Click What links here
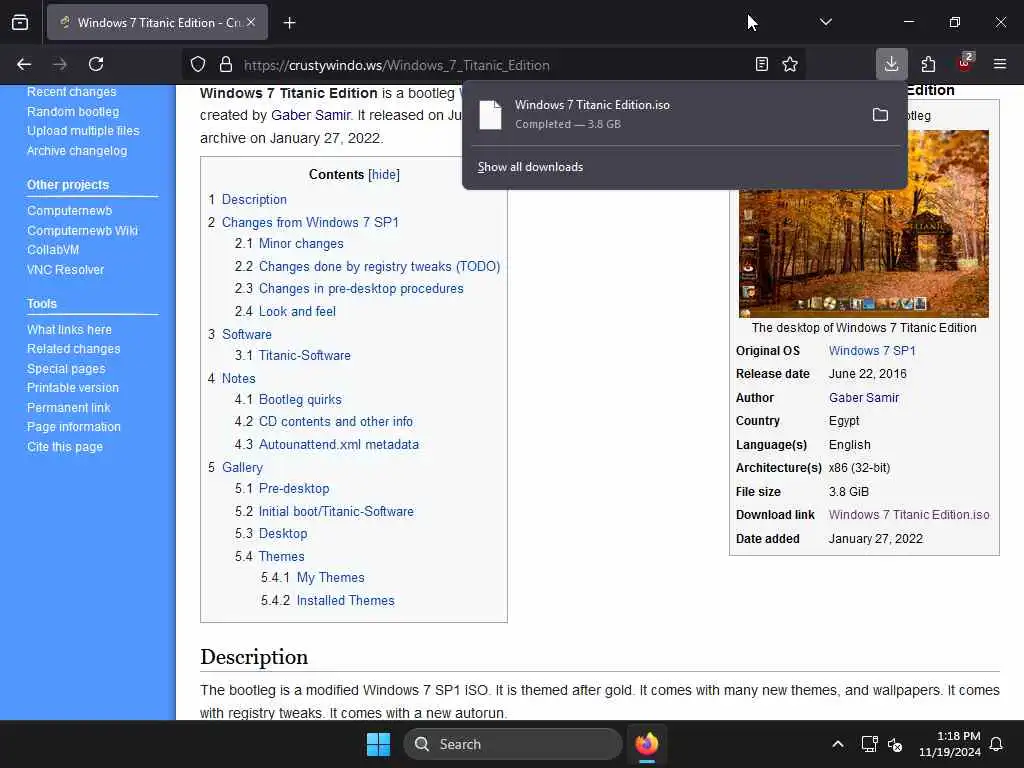 click(69, 330)
